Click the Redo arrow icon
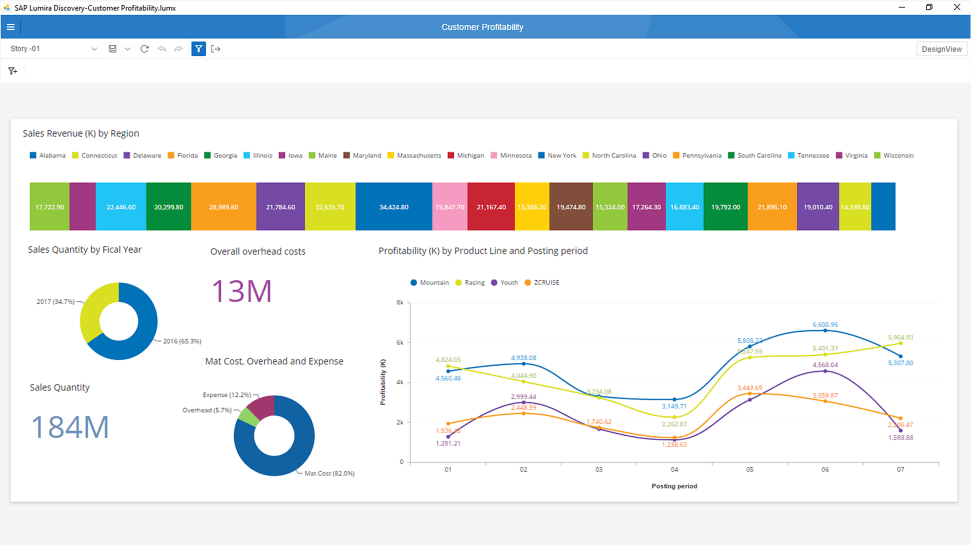Viewport: 971px width, 545px height. pyautogui.click(x=178, y=49)
